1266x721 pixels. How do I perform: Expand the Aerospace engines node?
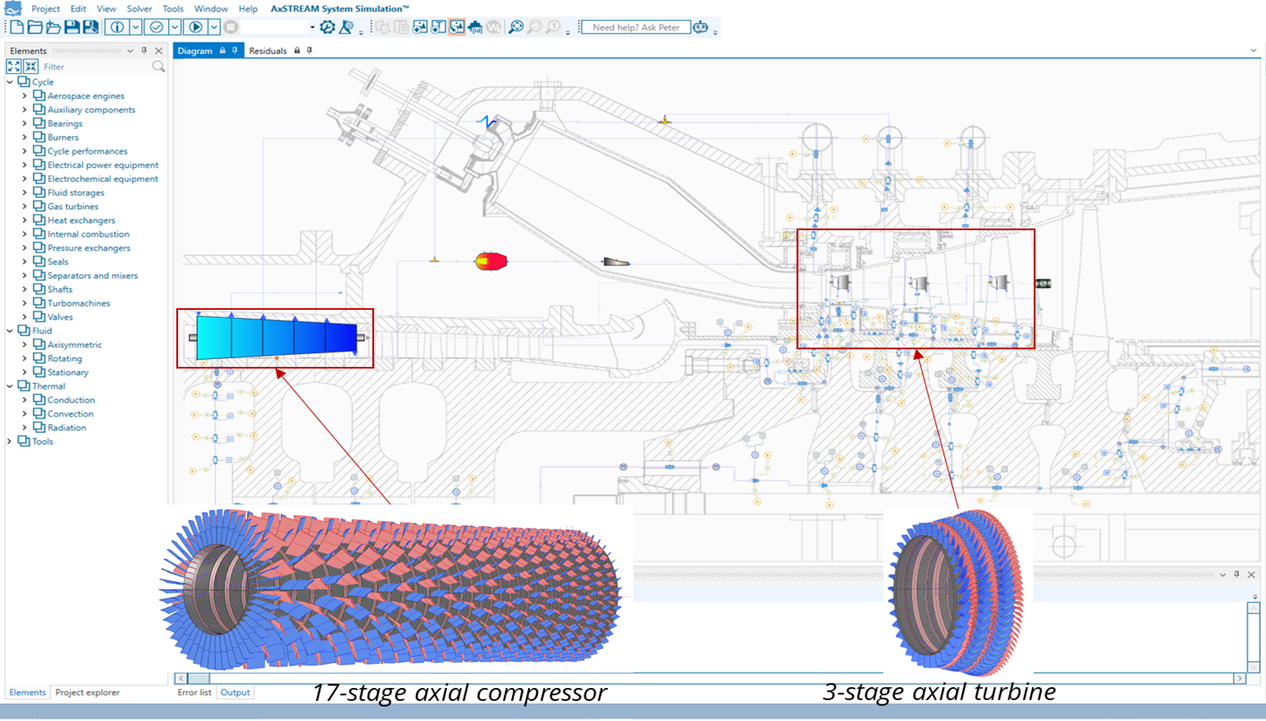point(25,96)
